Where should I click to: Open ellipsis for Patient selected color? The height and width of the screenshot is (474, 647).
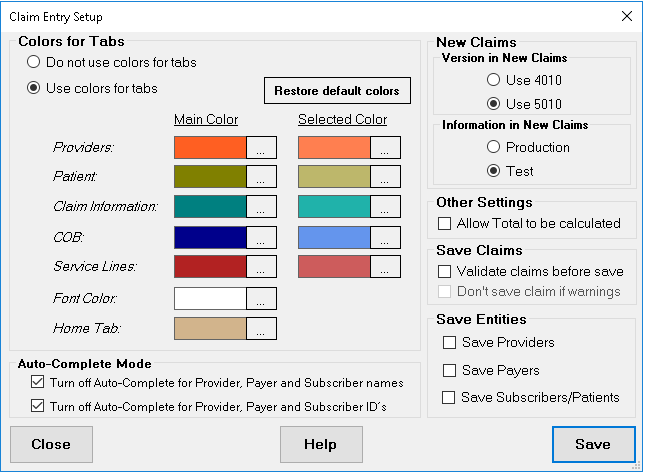click(x=385, y=177)
